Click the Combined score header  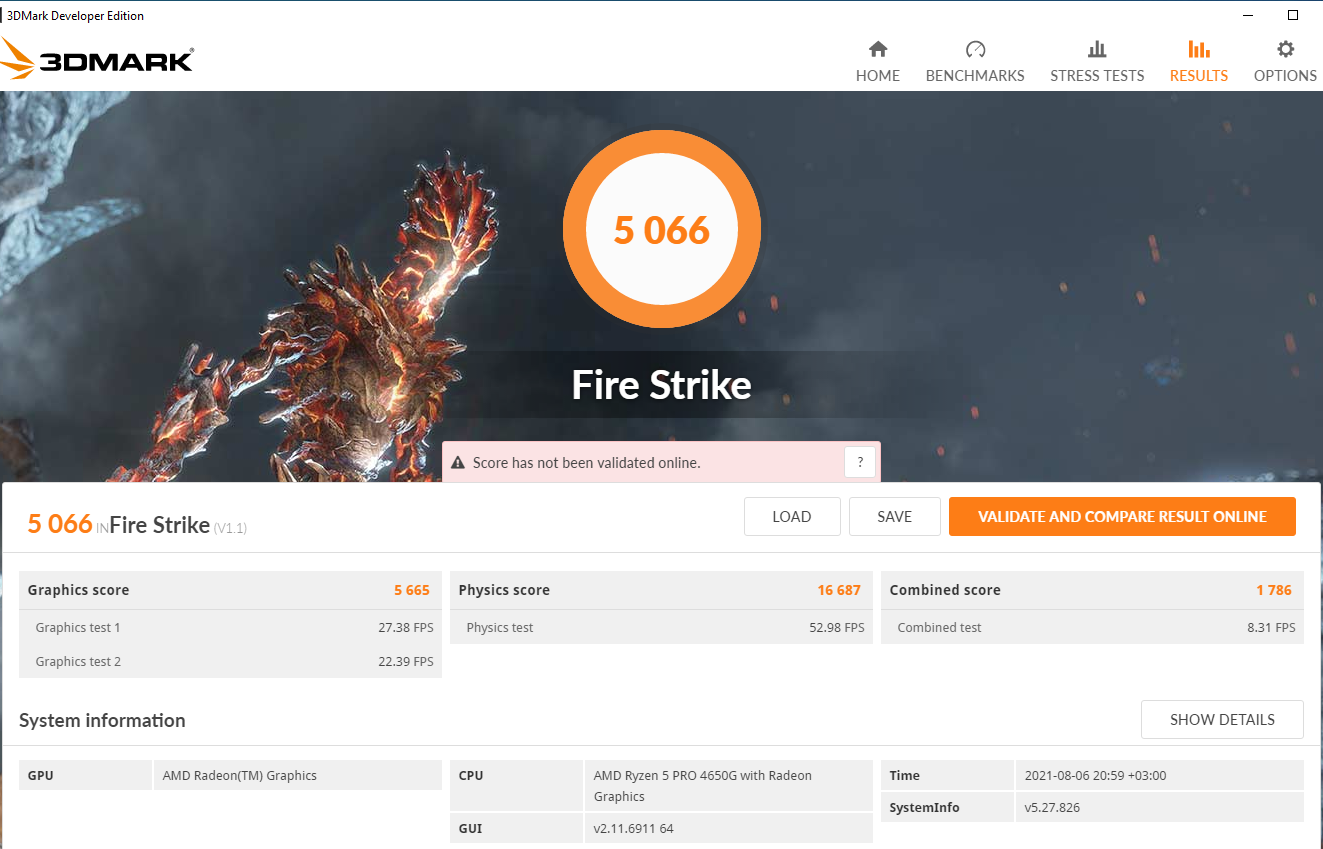945,590
